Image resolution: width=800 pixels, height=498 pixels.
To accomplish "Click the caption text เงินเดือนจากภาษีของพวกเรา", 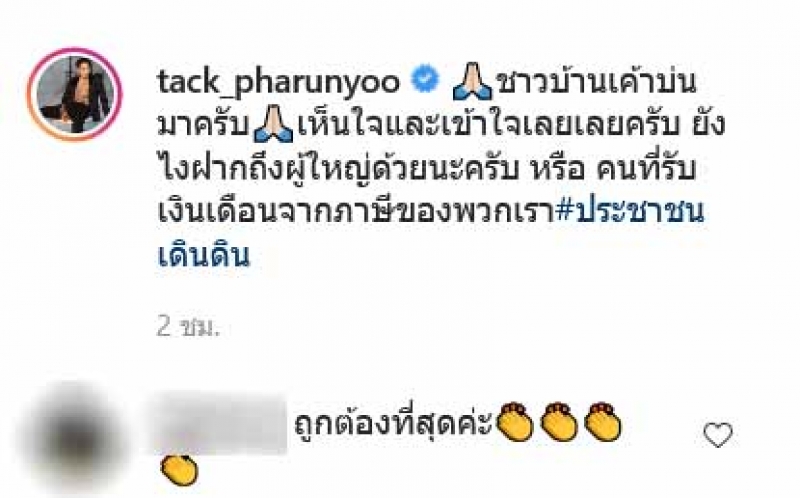I will pos(356,212).
